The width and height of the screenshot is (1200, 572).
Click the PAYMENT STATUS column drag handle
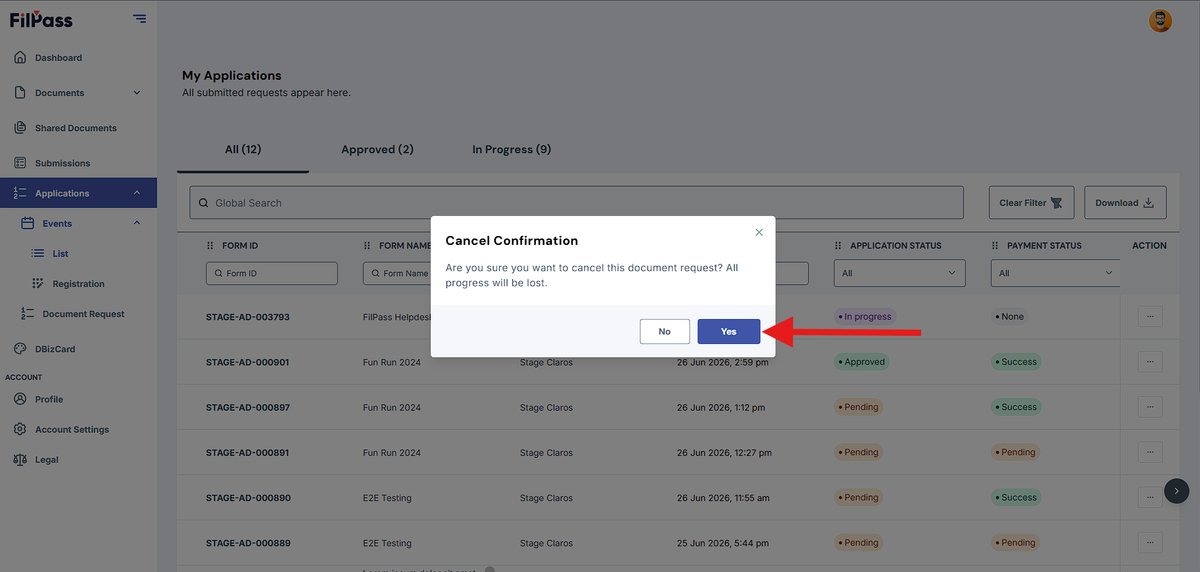point(995,246)
